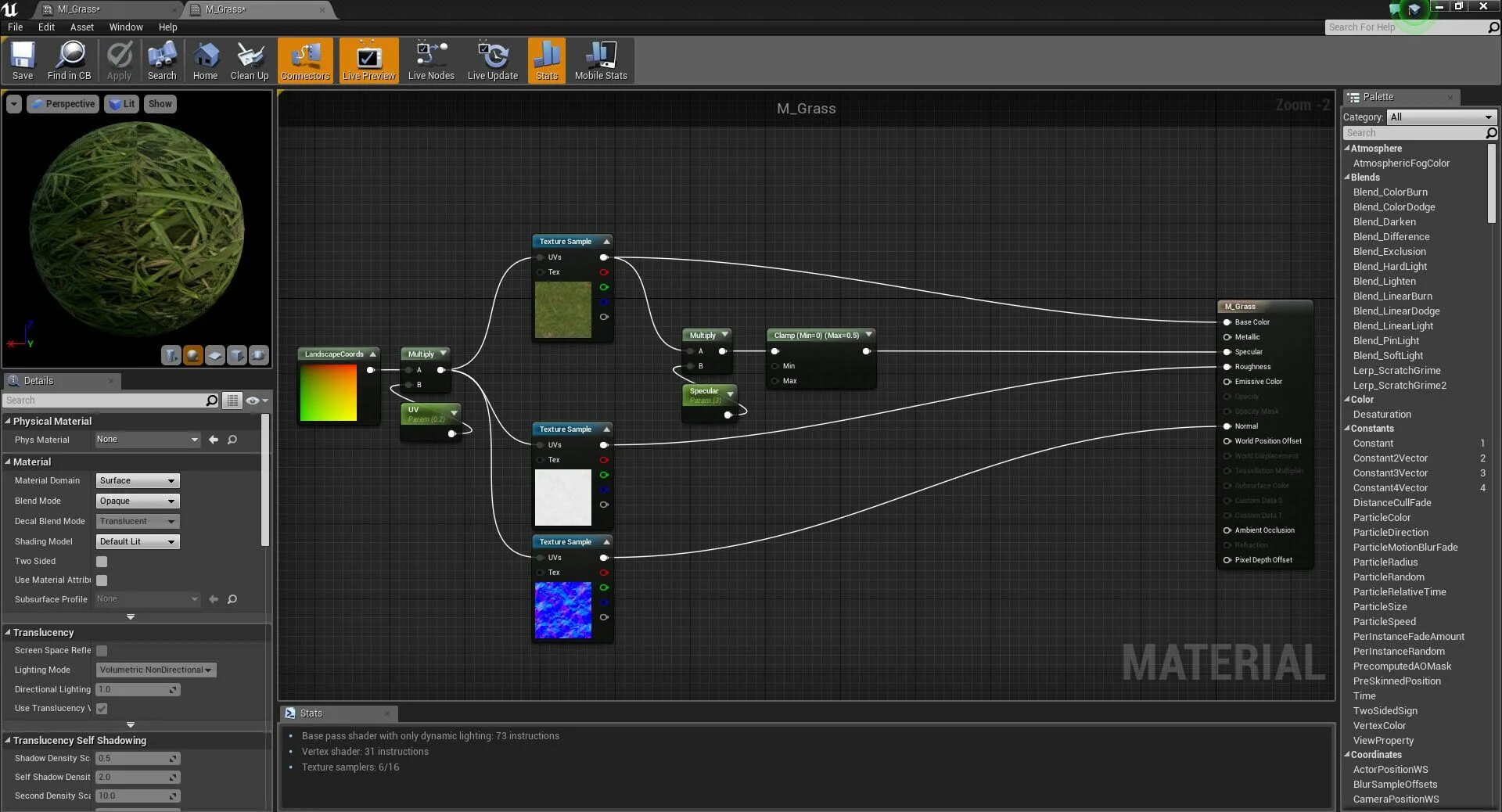
Task: Toggle Details property matrix grid icon
Action: click(232, 401)
